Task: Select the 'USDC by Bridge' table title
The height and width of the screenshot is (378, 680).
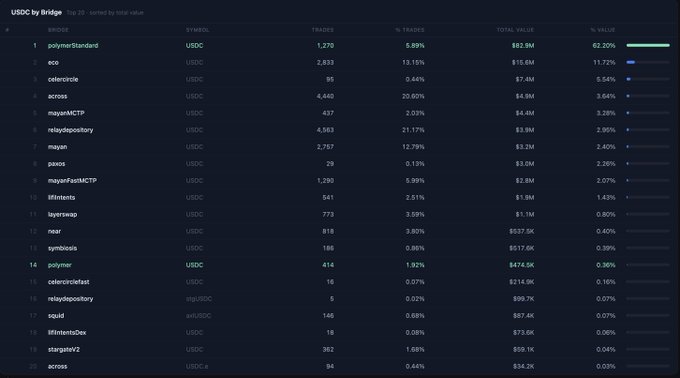Action: [36, 13]
